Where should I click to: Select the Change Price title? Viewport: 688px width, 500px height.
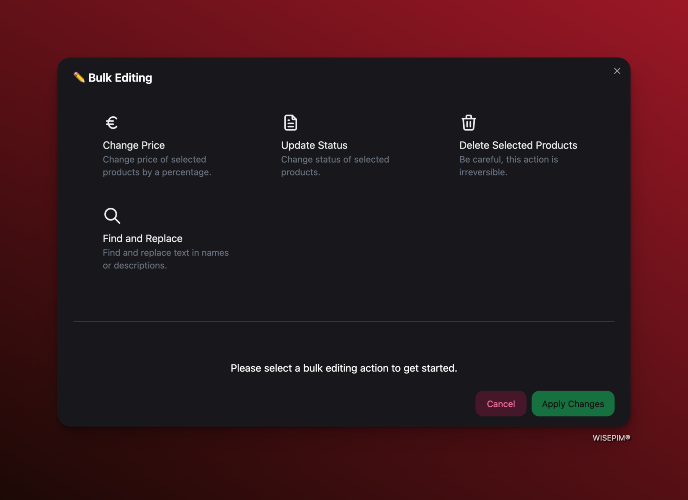pos(134,145)
